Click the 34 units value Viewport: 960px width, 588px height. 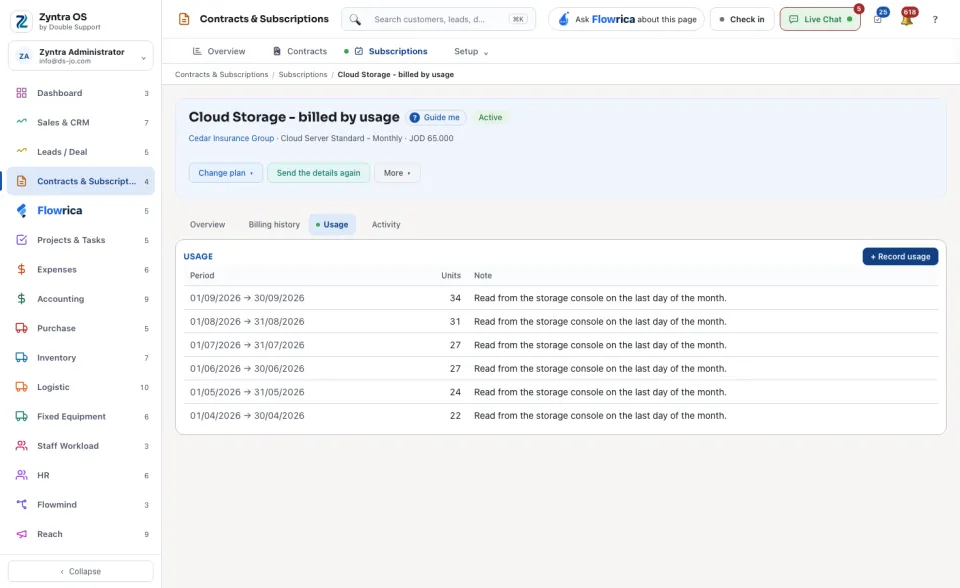[x=455, y=298]
